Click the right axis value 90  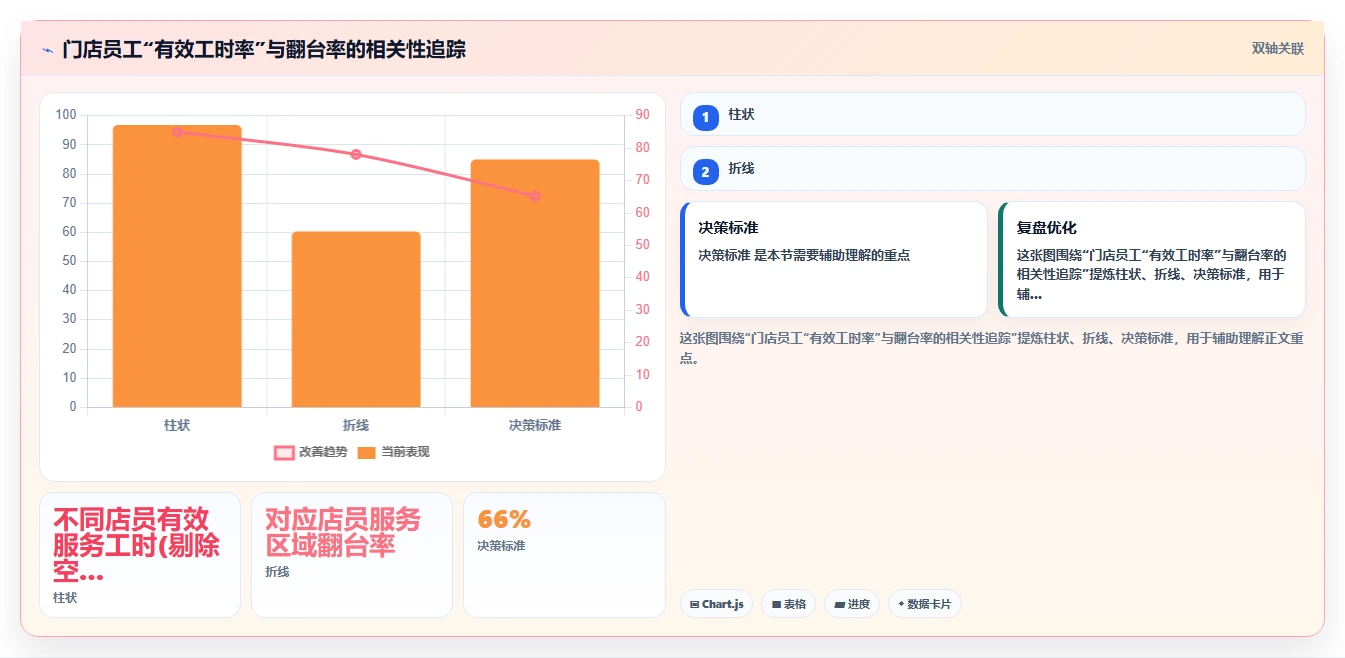click(642, 115)
